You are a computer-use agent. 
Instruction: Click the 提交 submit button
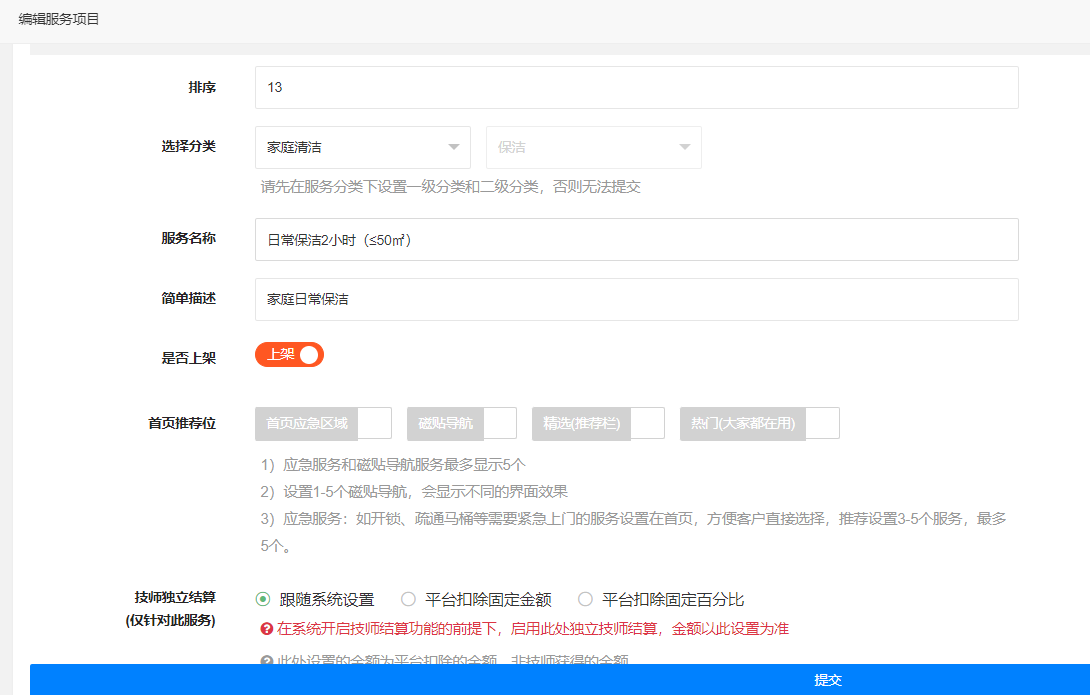[x=829, y=679]
